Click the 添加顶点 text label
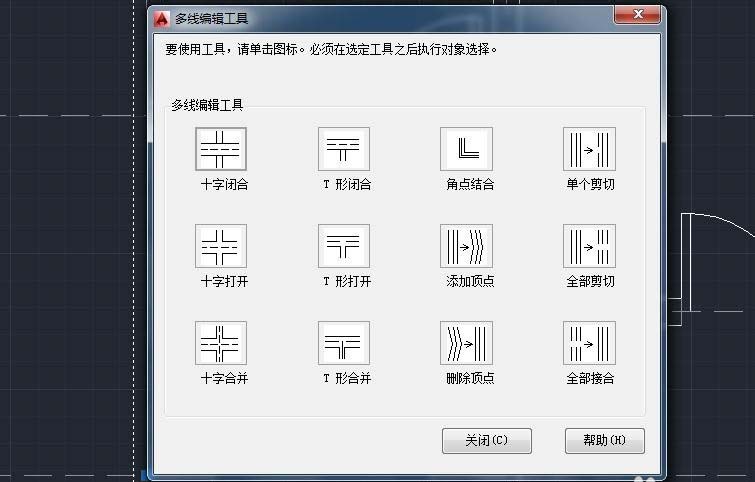The image size is (755, 482). coord(470,281)
